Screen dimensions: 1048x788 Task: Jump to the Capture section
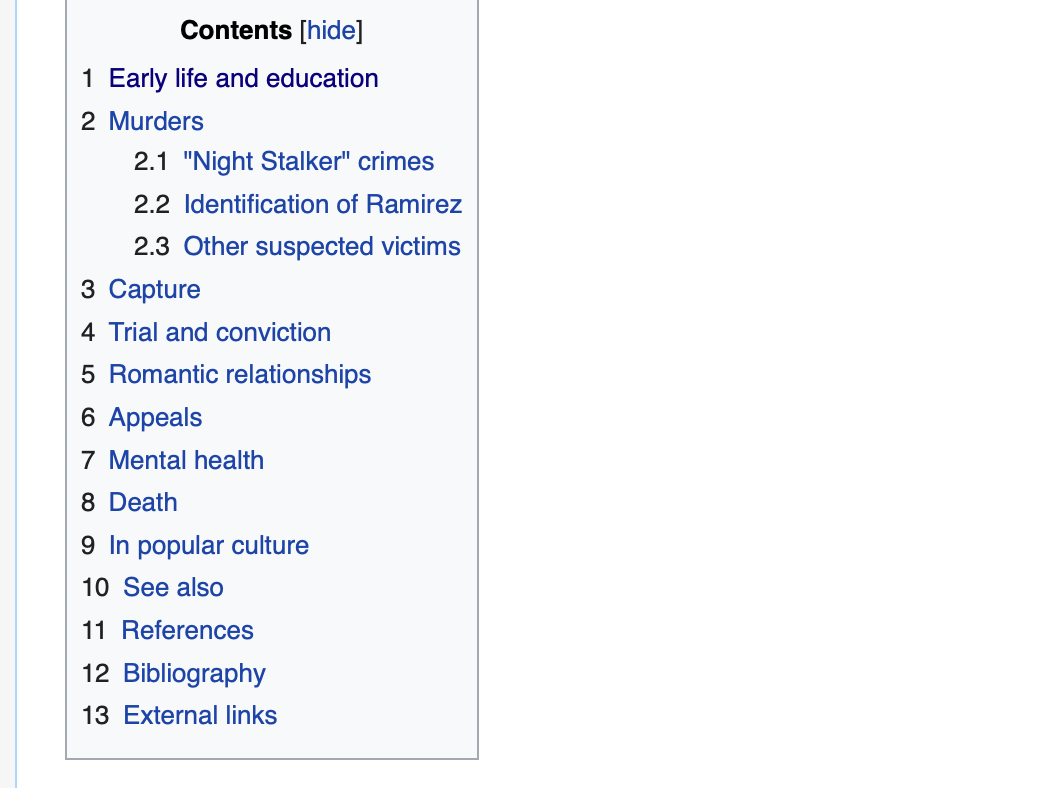point(154,290)
